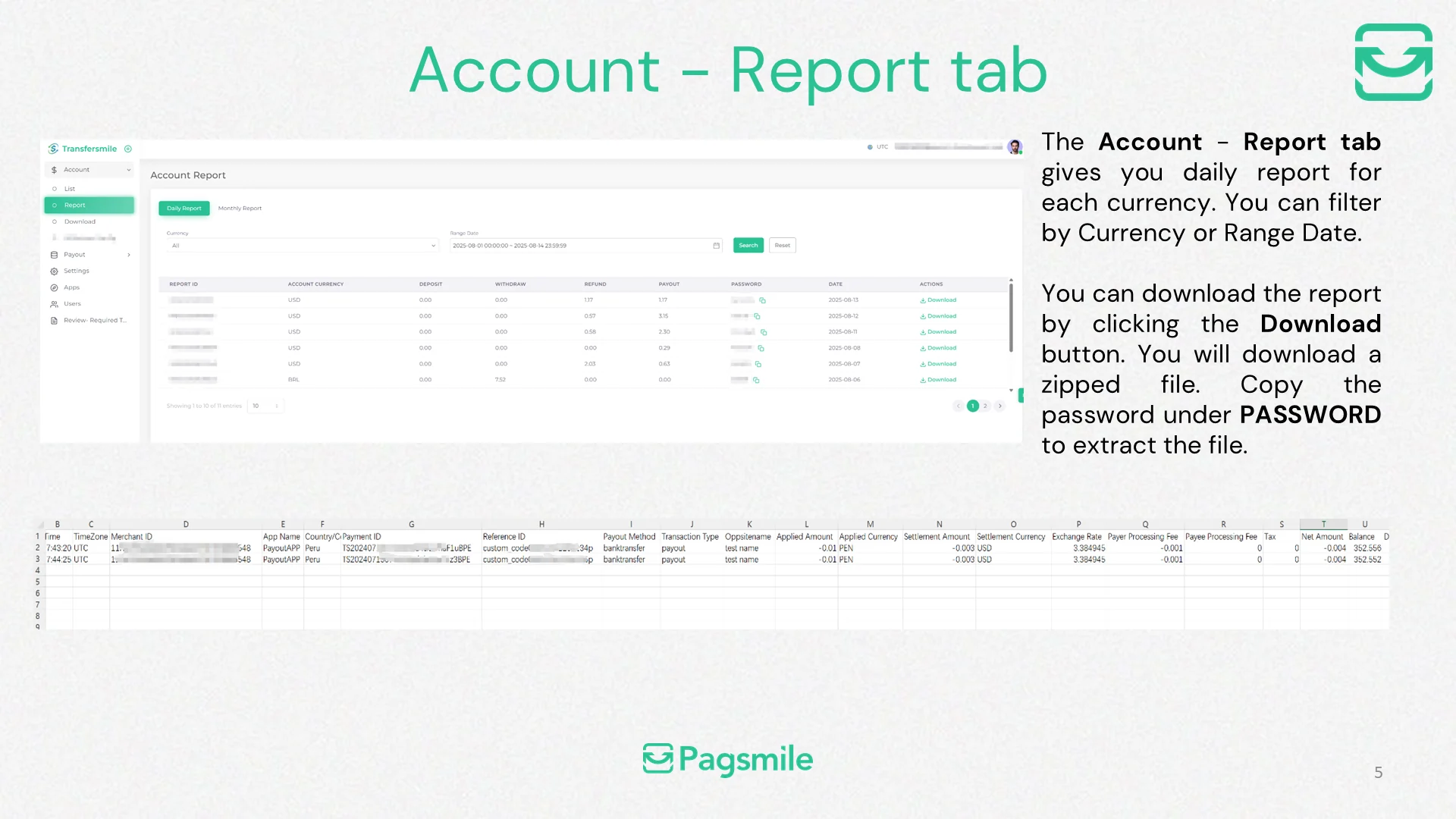Click the target icon beside Transfersmile

128,149
